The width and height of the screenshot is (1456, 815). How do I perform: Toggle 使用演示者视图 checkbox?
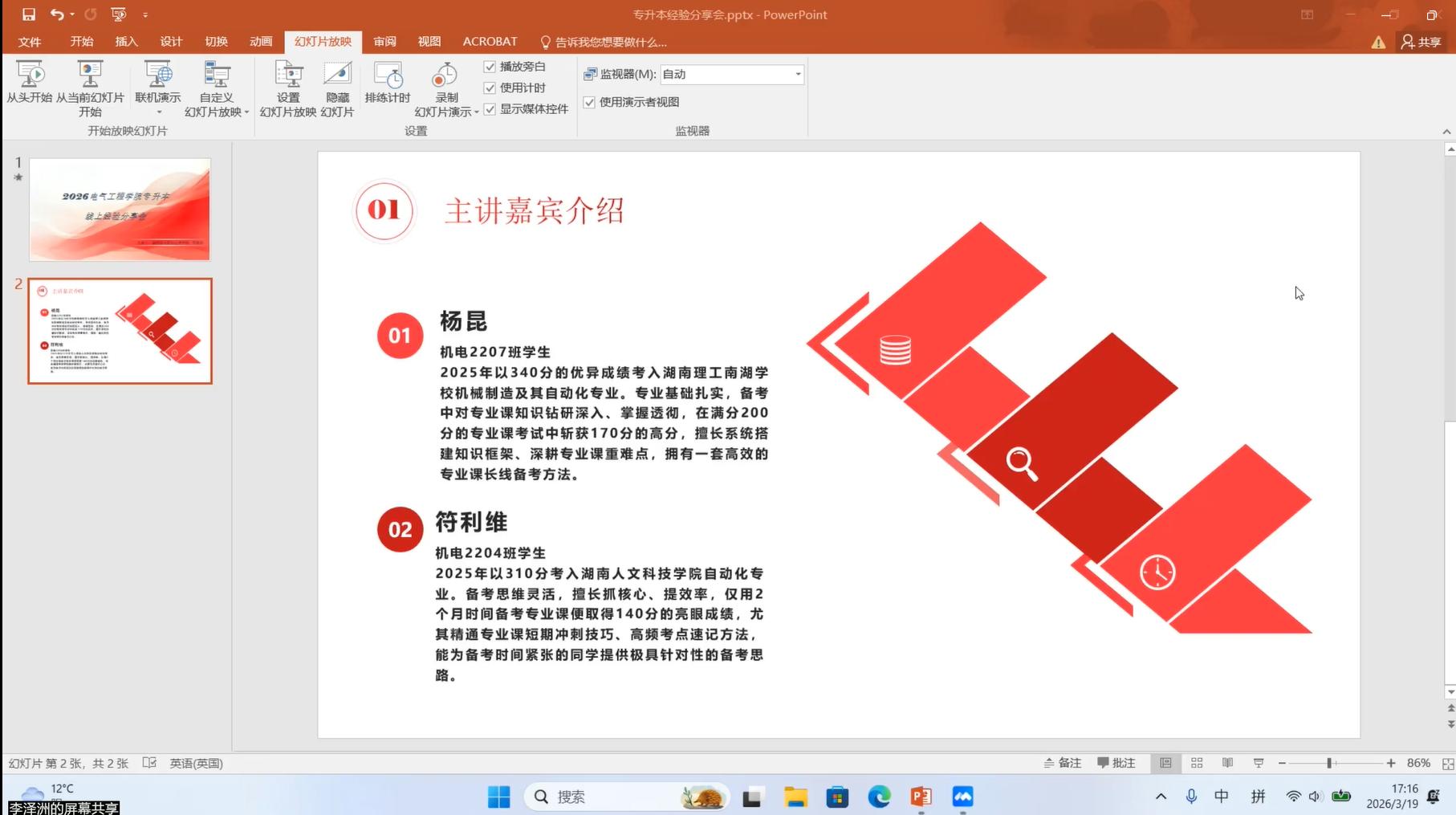pos(589,102)
